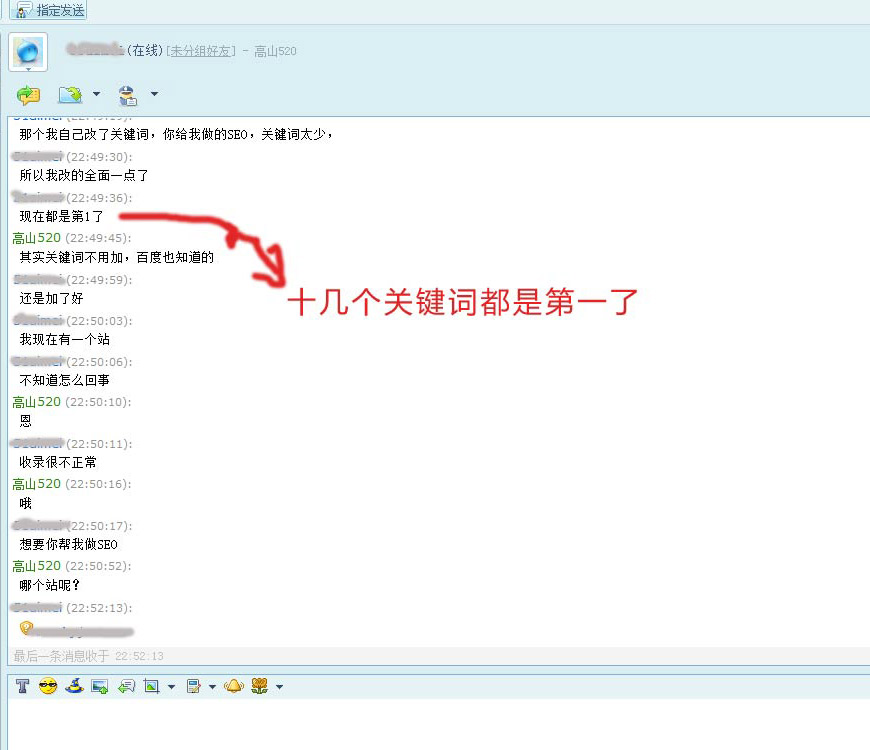Click the flower gift icon
Viewport: 870px width, 750px height.
point(260,686)
